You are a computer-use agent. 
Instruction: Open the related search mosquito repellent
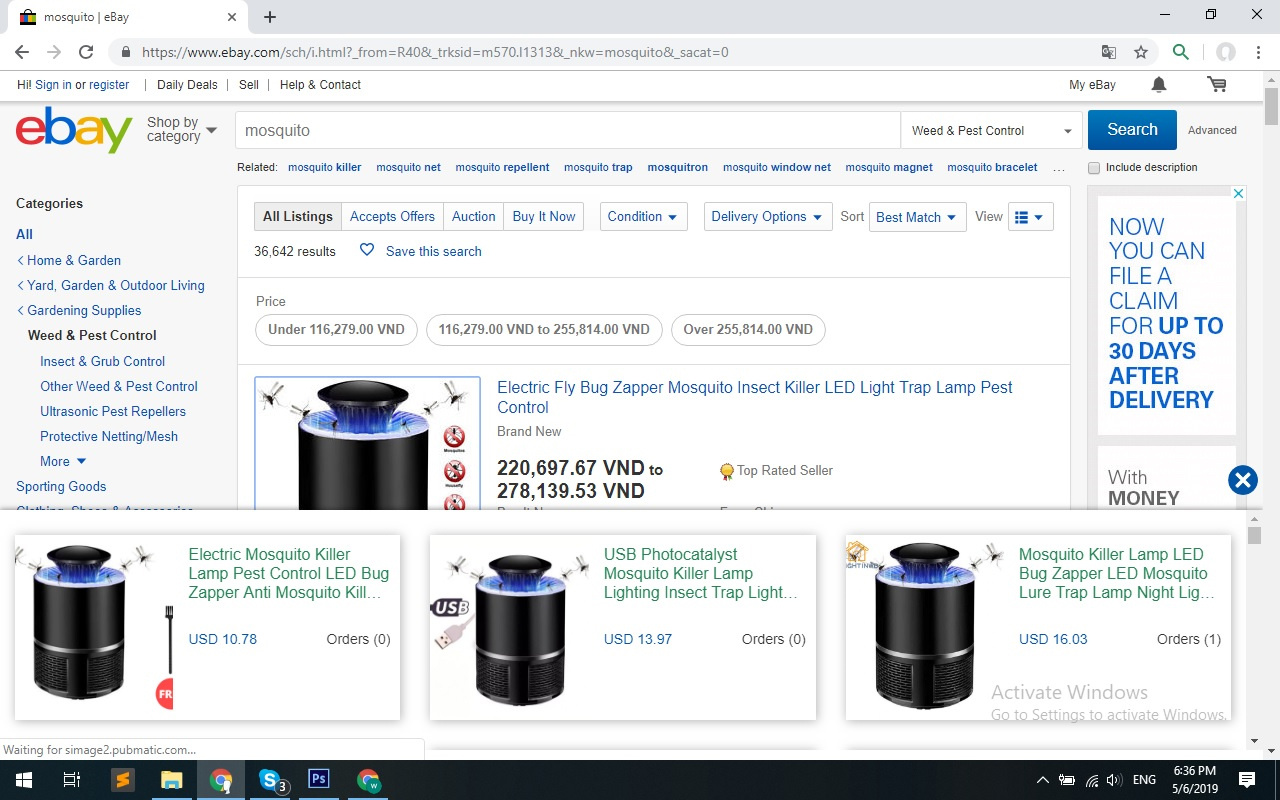tap(502, 167)
